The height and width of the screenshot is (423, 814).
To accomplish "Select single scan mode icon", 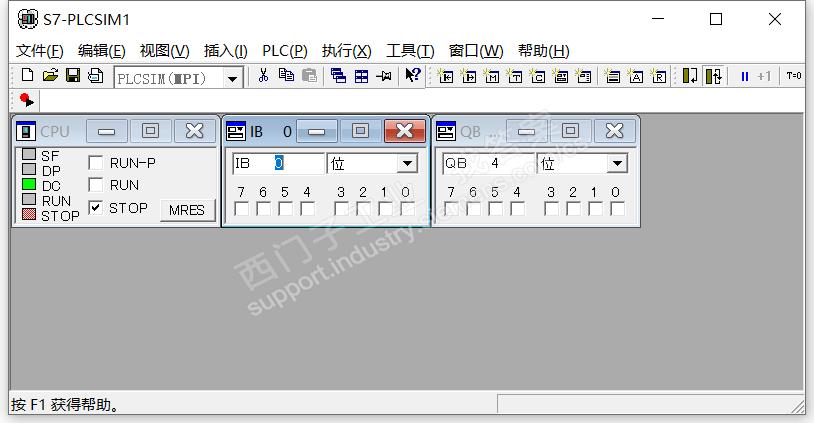I will (690, 76).
